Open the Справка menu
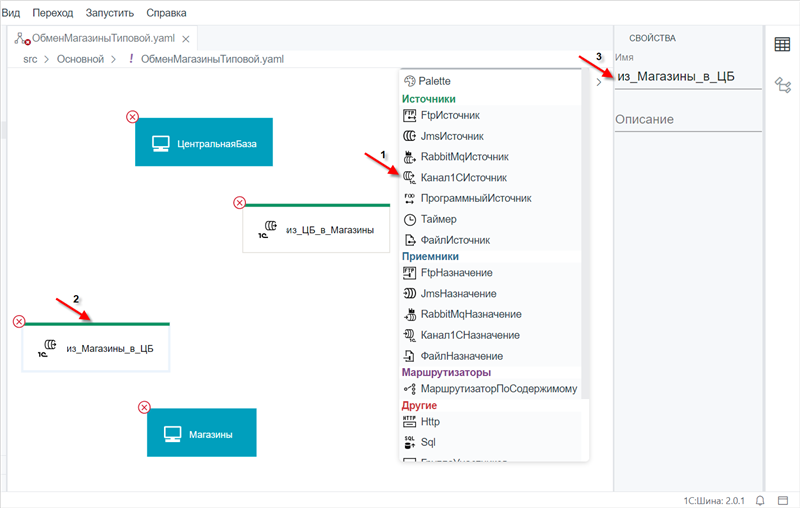800x508 pixels. (166, 13)
